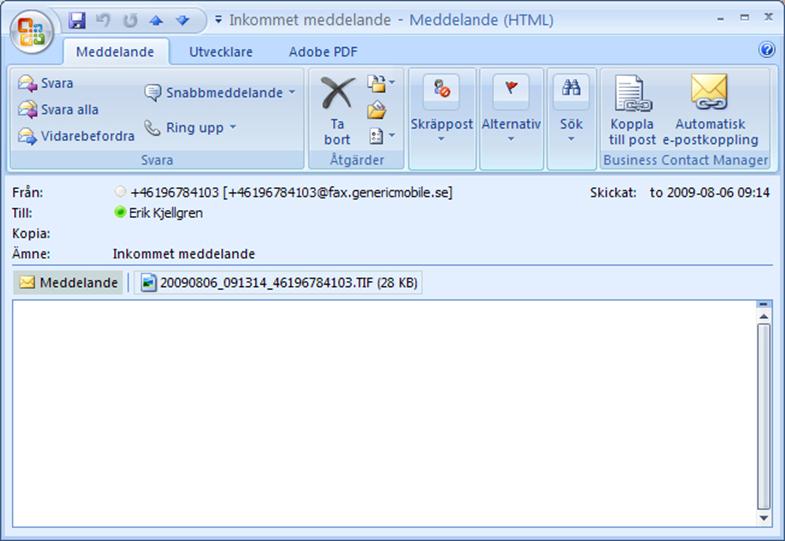Save message using the floppy disk icon

click(77, 20)
